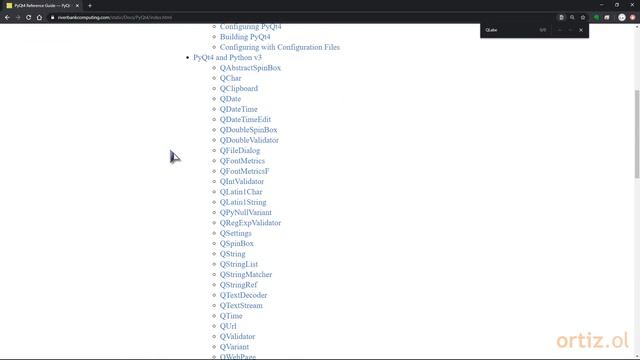
Task: Open a new tab with the plus icon
Action: pos(90,6)
